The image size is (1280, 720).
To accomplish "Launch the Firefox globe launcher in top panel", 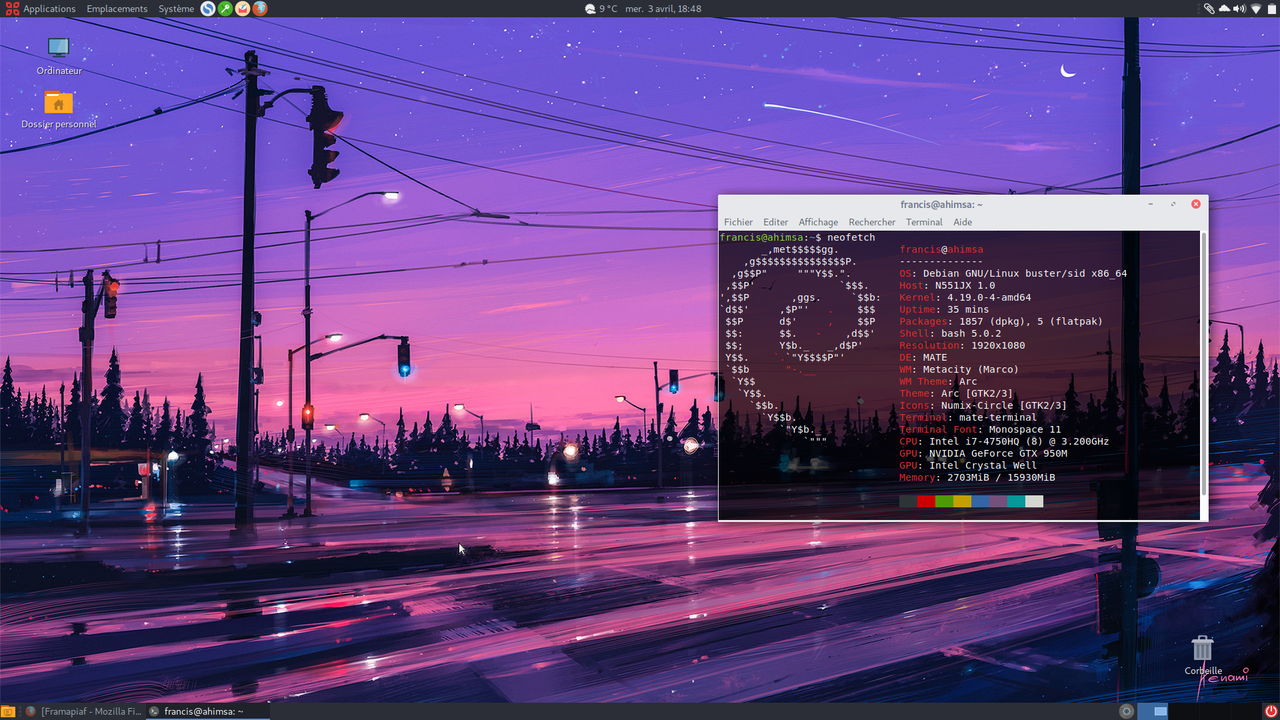I will click(x=260, y=8).
